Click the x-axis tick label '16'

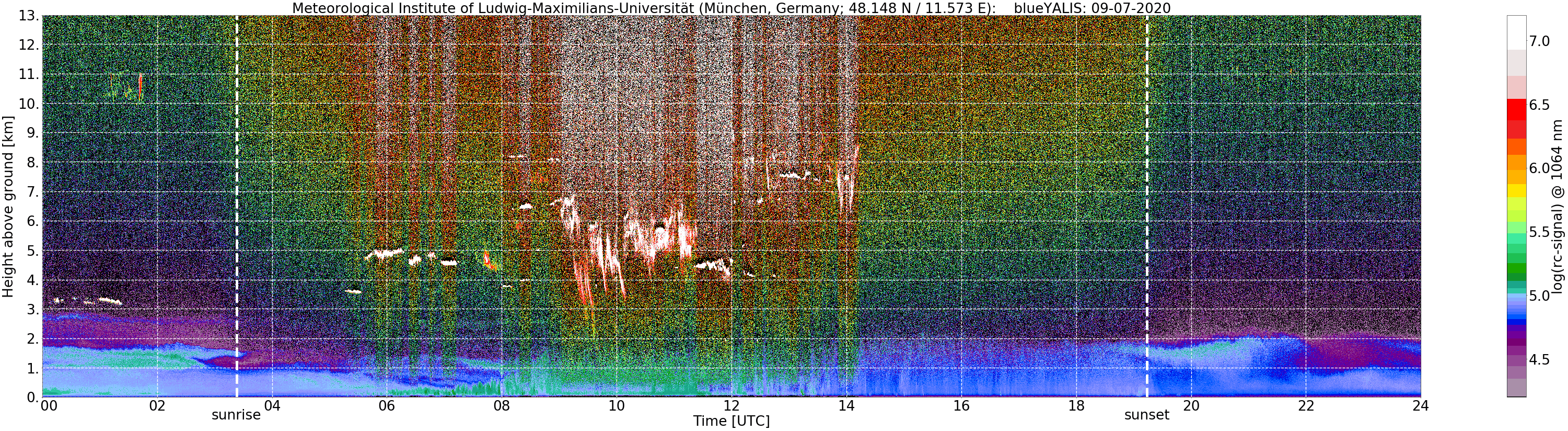coord(961,406)
